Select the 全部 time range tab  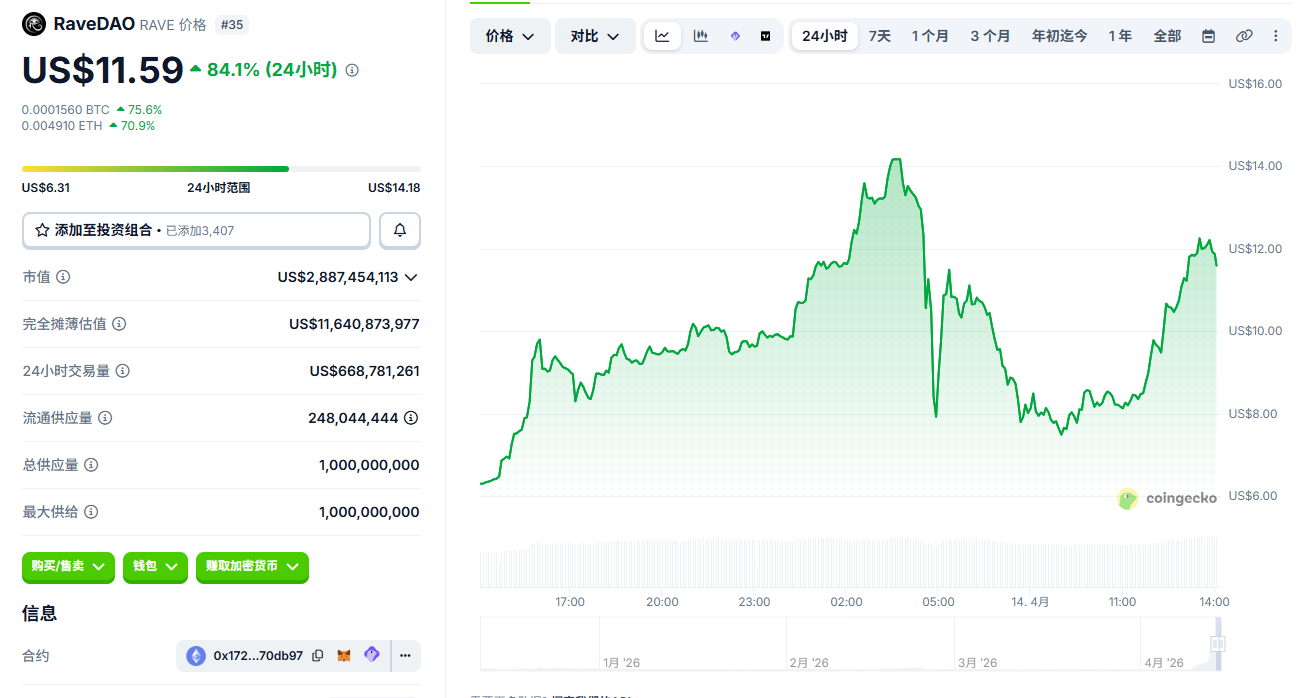pyautogui.click(x=1167, y=36)
